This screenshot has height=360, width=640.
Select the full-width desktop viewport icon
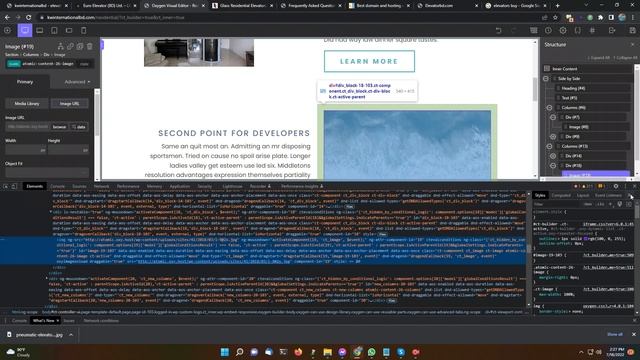pos(25,31)
